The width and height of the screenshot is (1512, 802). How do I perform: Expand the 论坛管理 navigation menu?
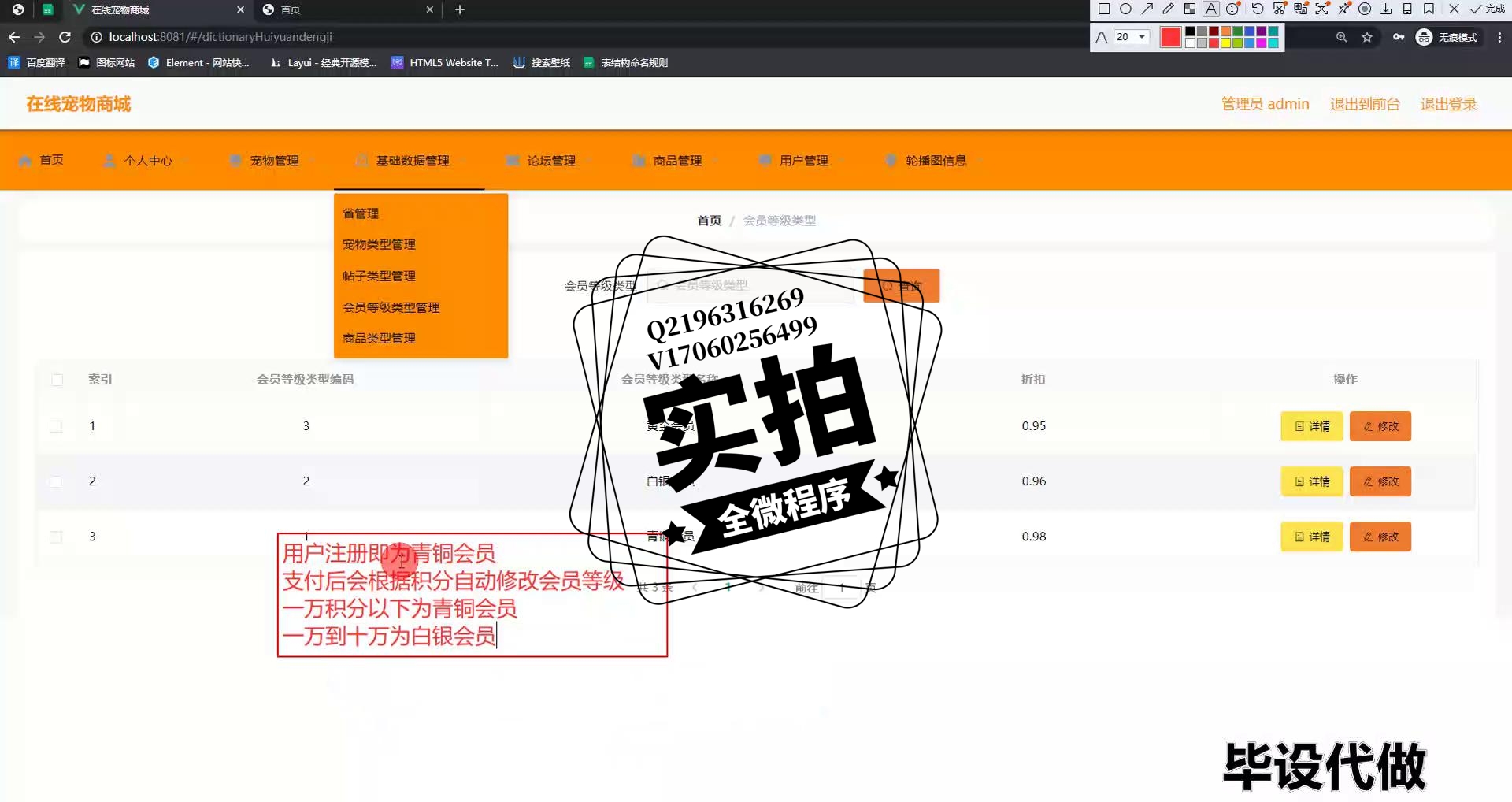tap(550, 161)
